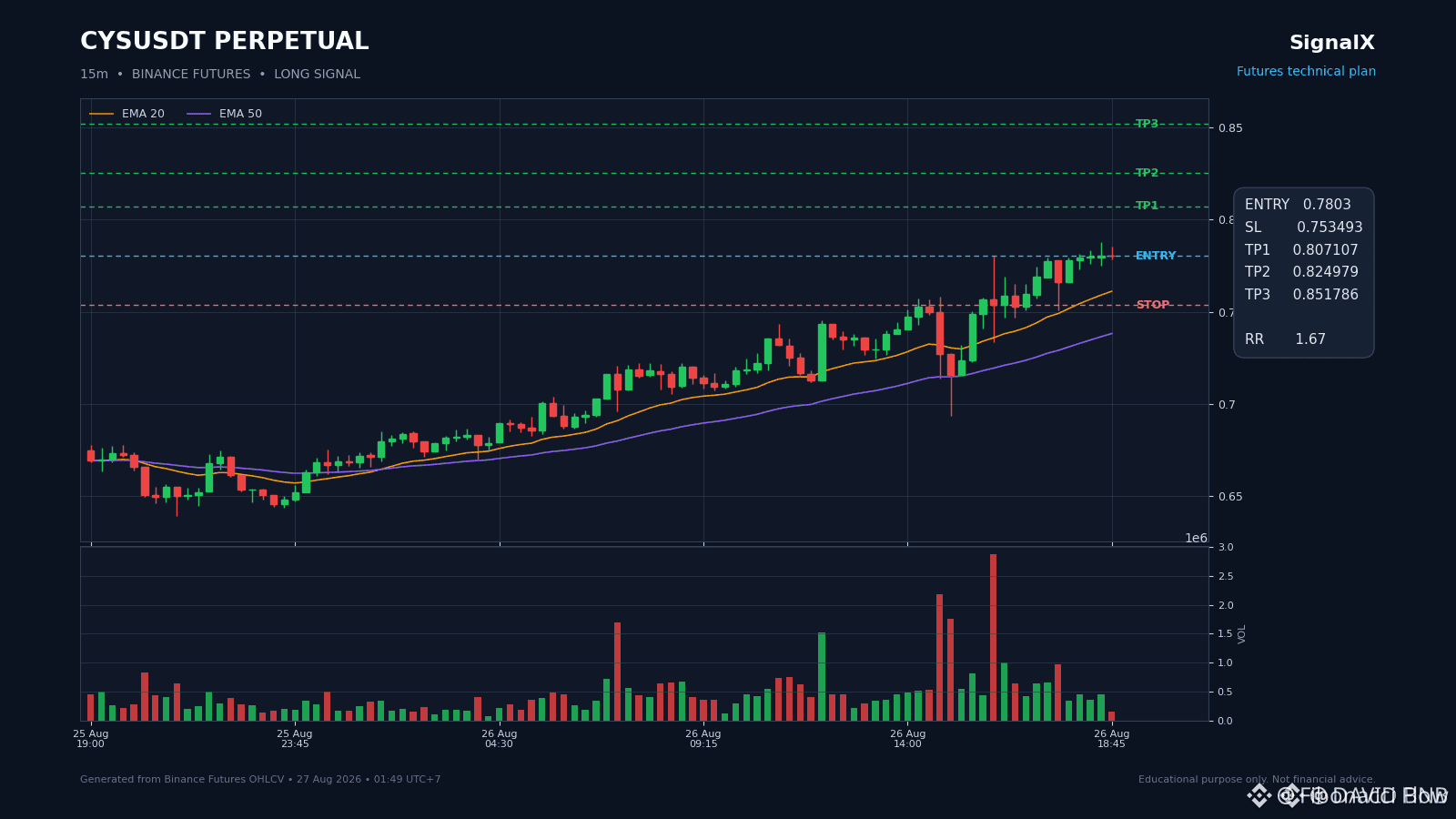Click the 26 Aug 14:00 time axis label

tap(907, 739)
